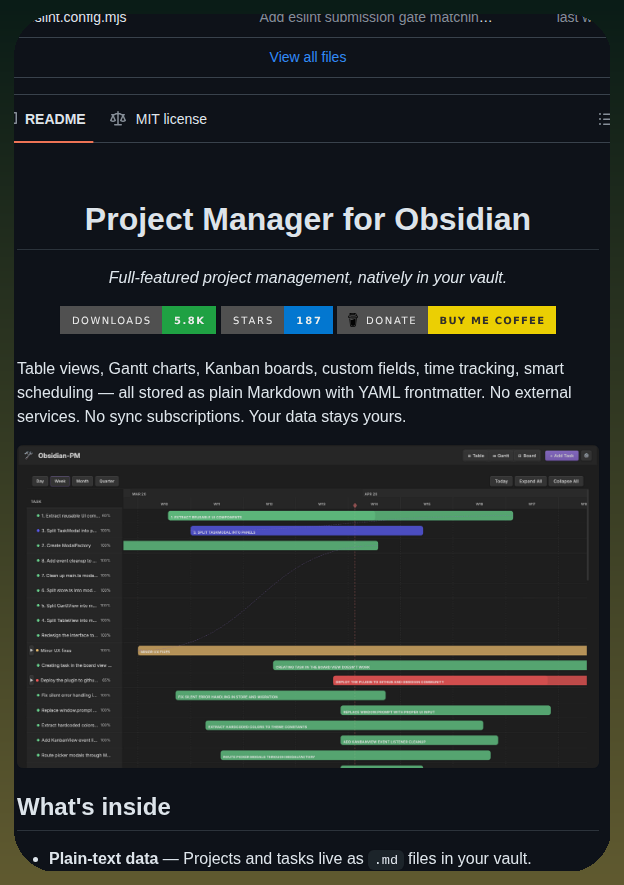Click the purple Split TaskModal Gantt bar

pyautogui.click(x=306, y=531)
